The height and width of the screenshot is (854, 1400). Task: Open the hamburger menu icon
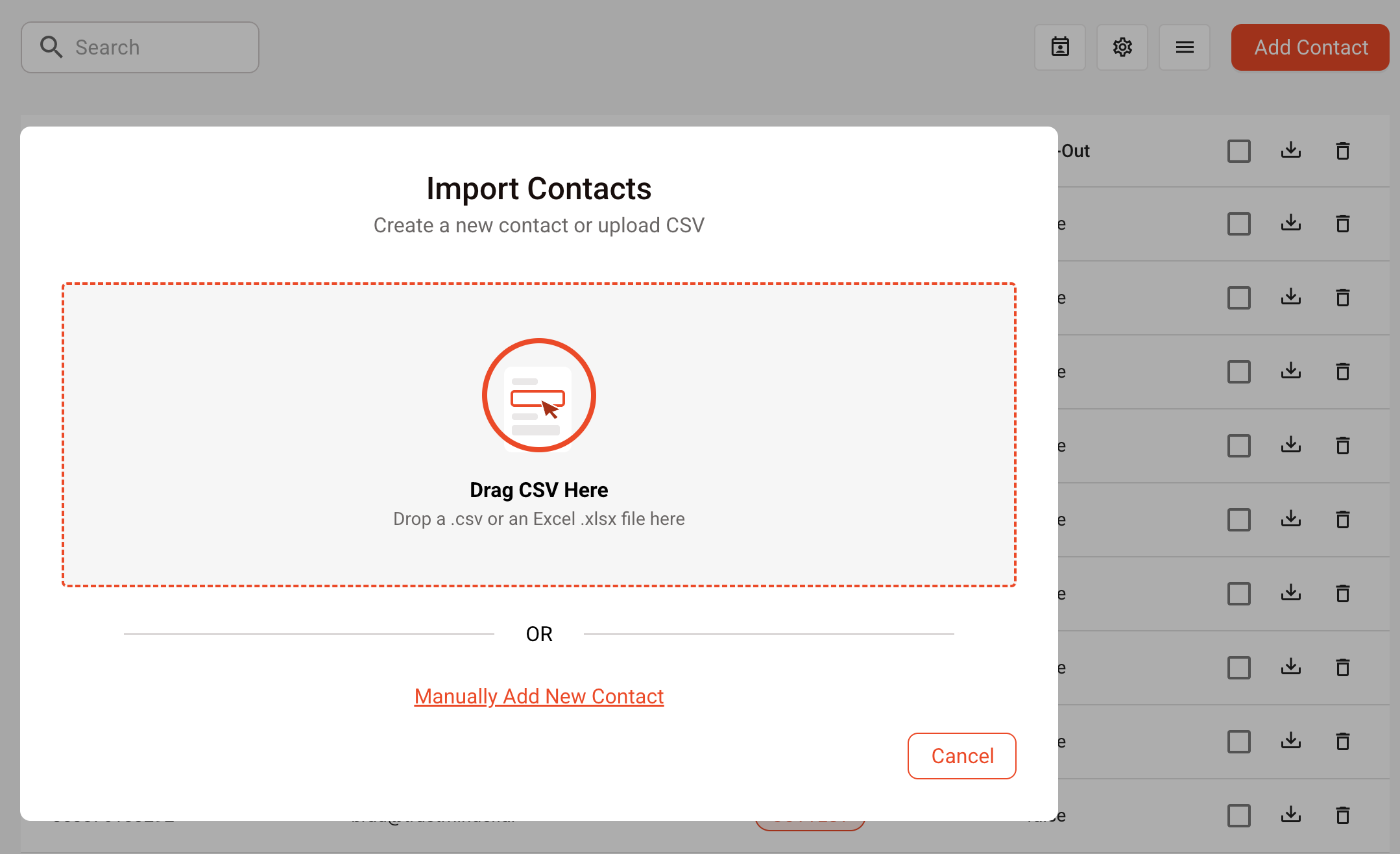(x=1185, y=47)
